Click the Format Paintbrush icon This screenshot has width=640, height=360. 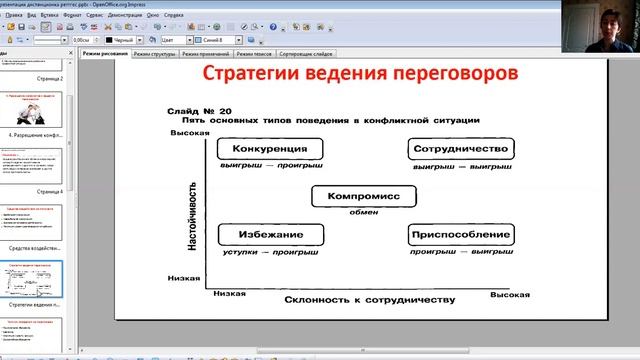(144, 27)
